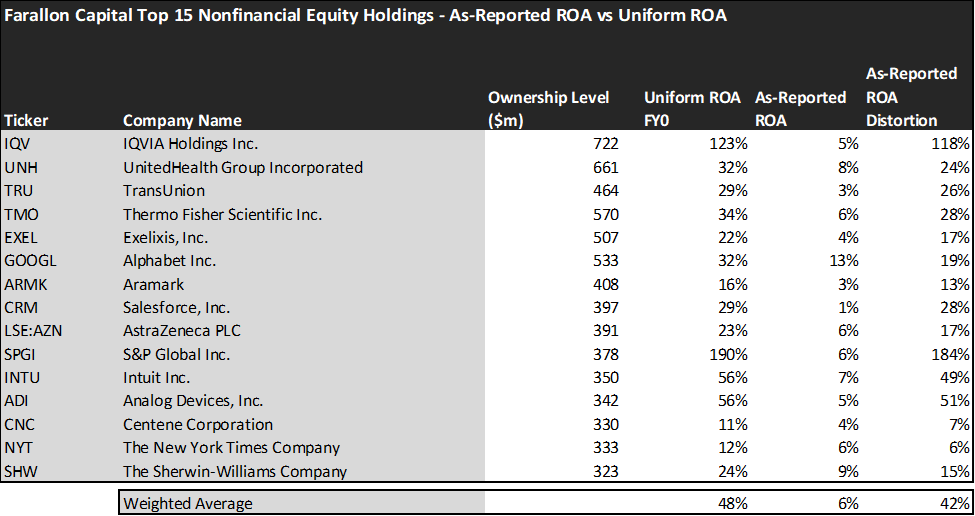Click the table title Farallon Capital heading
The width and height of the screenshot is (975, 516).
coord(366,15)
